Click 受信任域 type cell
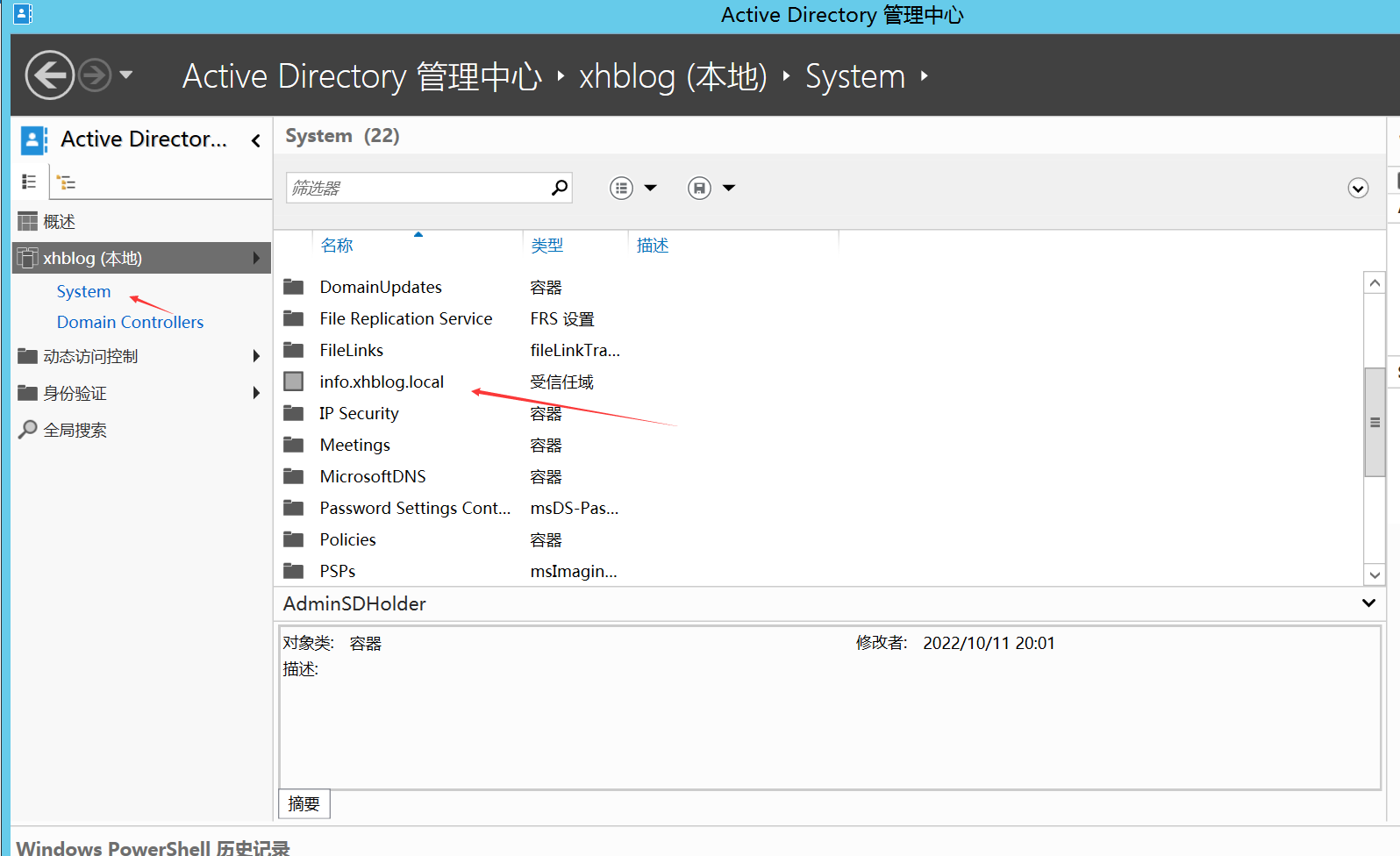 click(562, 382)
